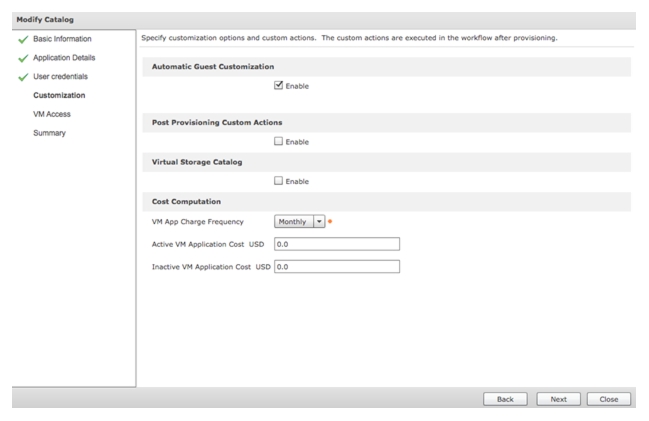Jump to the VM Access step
The height and width of the screenshot is (421, 649).
(52, 114)
